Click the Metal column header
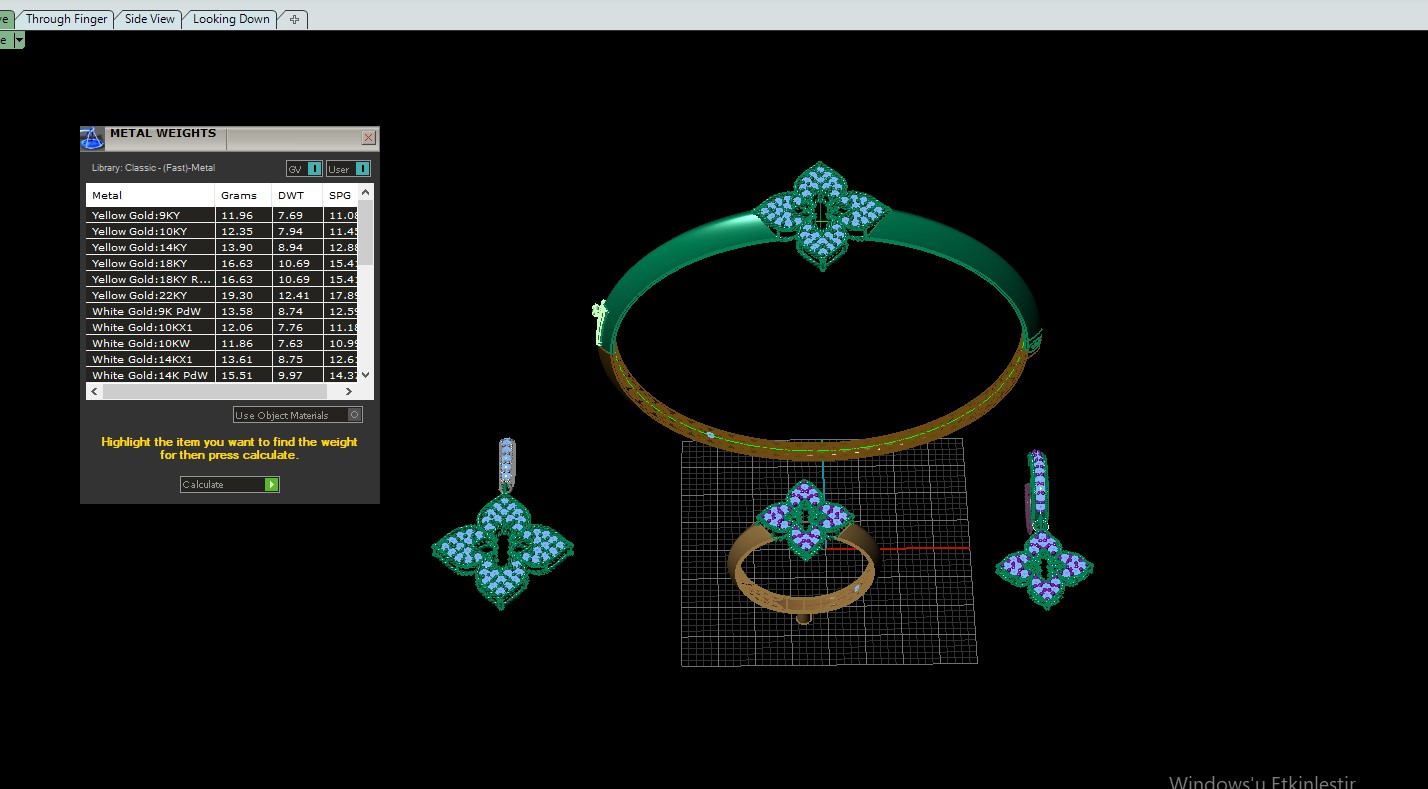1428x789 pixels. 150,195
